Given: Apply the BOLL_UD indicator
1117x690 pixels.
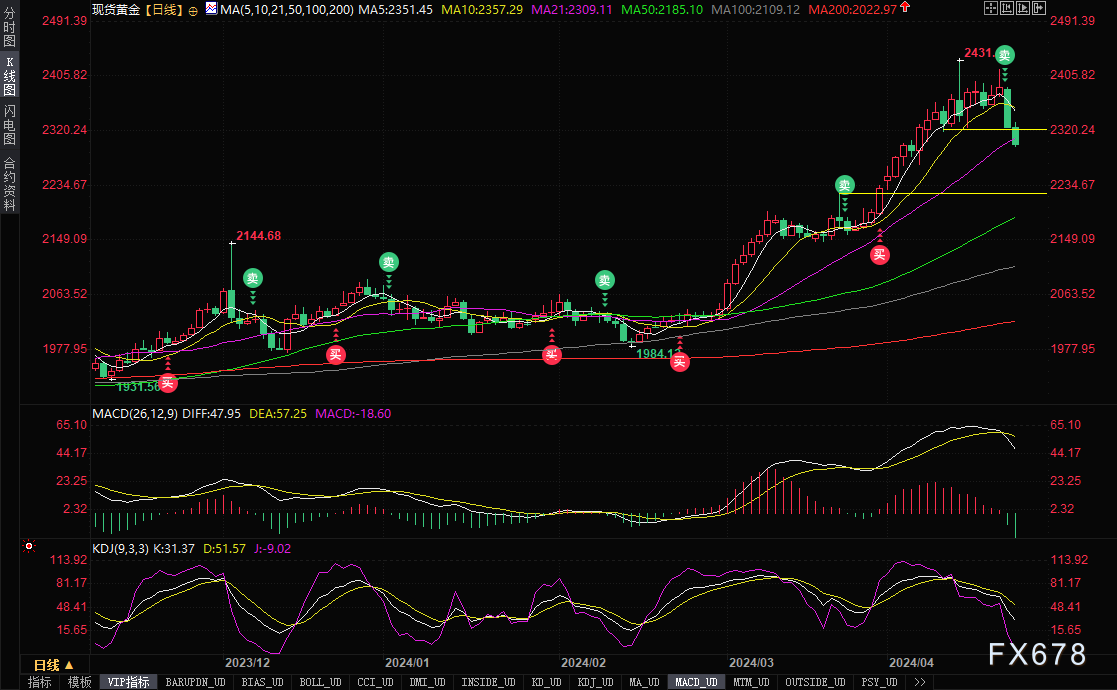Looking at the screenshot, I should (x=320, y=682).
